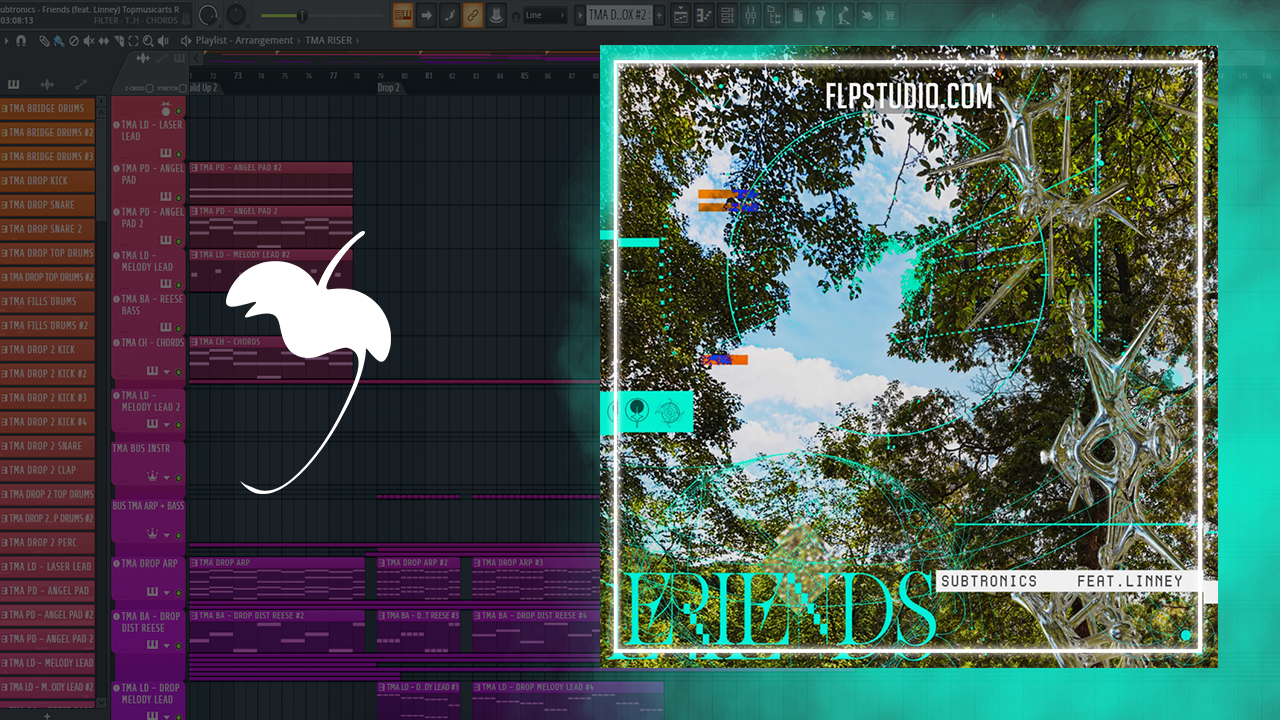Click the Piano roll toolbar icon
The height and width of the screenshot is (720, 1280).
point(703,15)
